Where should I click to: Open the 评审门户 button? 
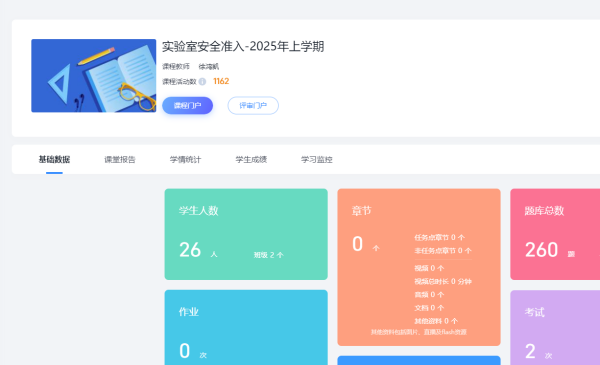(x=253, y=106)
